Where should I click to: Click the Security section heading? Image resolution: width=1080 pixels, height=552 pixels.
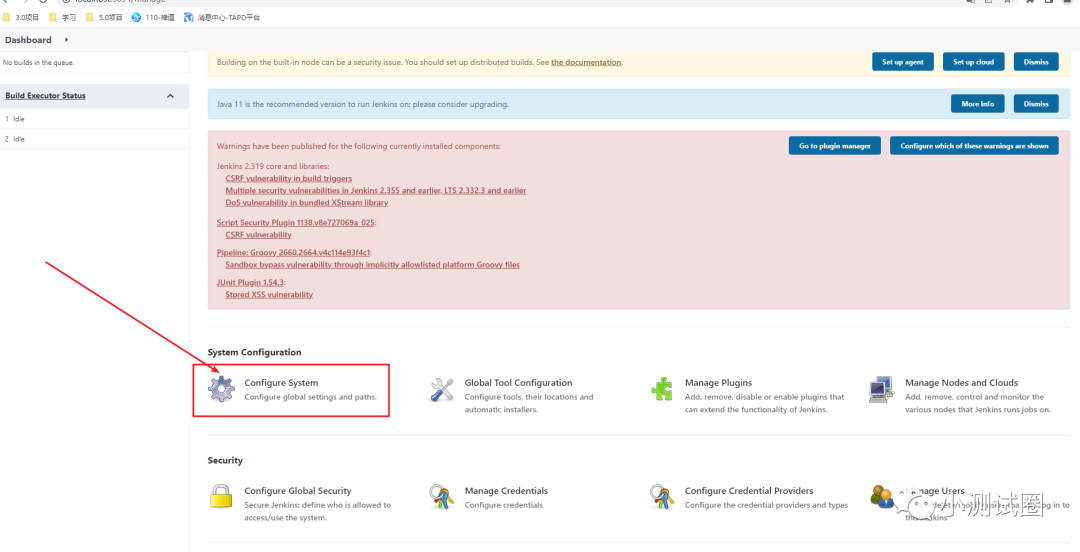pyautogui.click(x=225, y=460)
